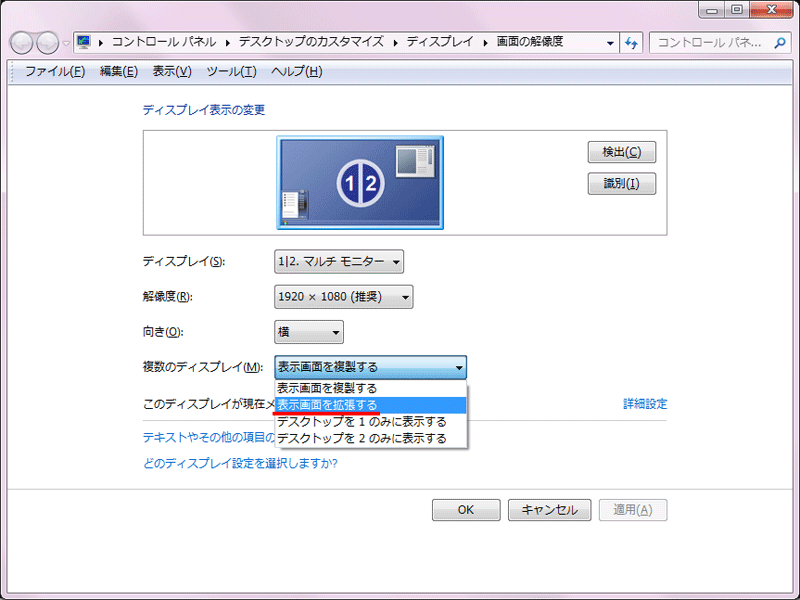
Task: Click the monitor icon in address bar
Action: point(84,43)
